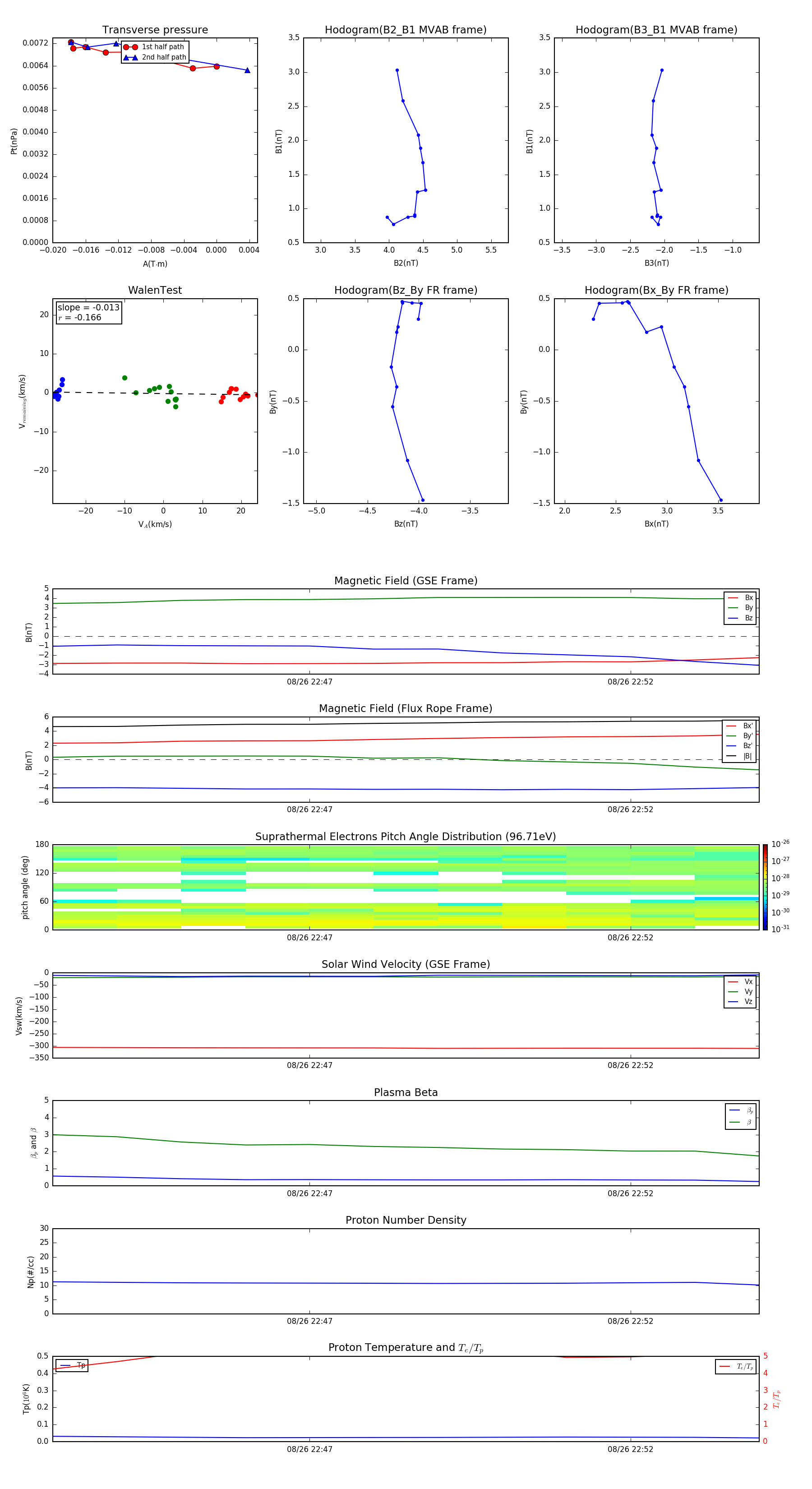
Task: Click the "Hodogram(Bz_By FR frame)" title
Action: pyautogui.click(x=406, y=290)
